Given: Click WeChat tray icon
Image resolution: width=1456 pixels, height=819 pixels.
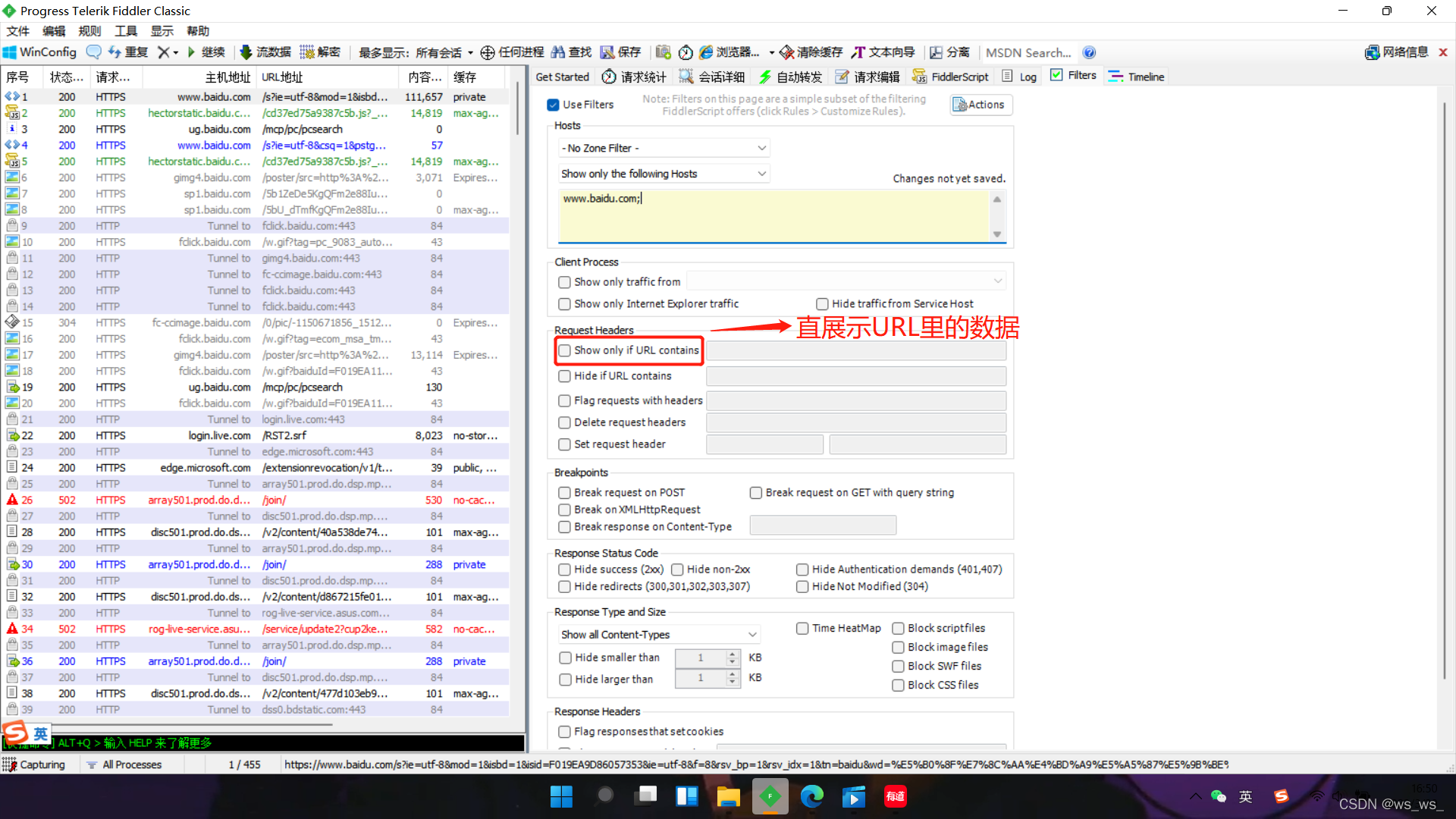Looking at the screenshot, I should (x=1218, y=795).
